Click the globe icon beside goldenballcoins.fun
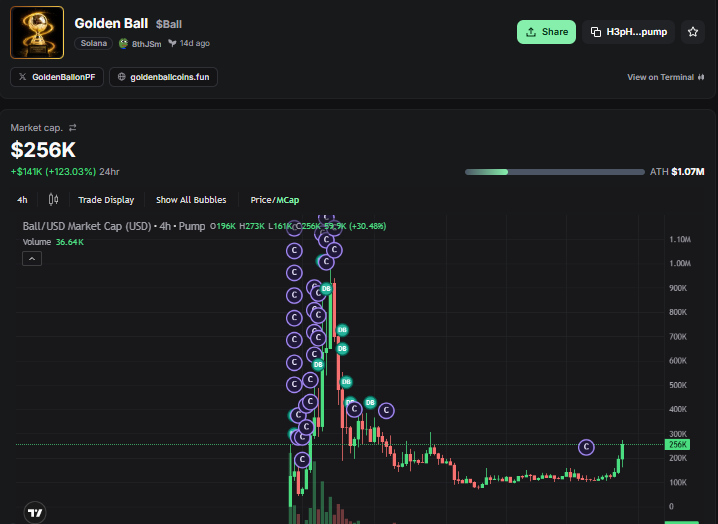 point(121,77)
